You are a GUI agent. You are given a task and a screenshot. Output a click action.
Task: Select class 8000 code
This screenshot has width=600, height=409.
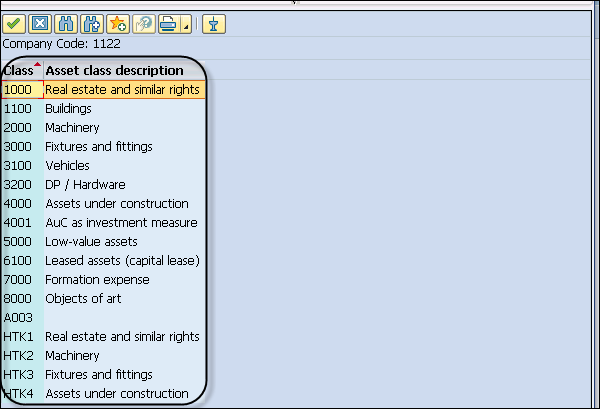point(18,298)
